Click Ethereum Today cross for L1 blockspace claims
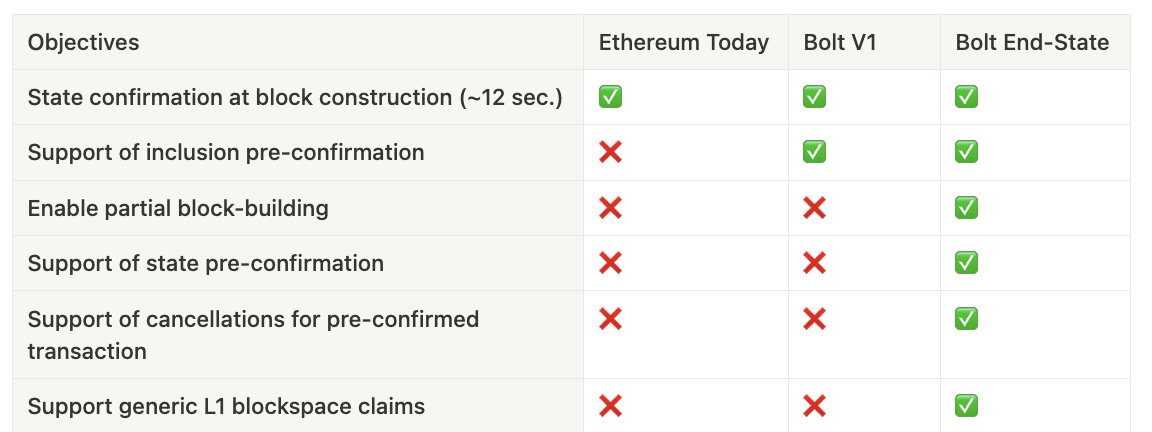 pyautogui.click(x=611, y=406)
